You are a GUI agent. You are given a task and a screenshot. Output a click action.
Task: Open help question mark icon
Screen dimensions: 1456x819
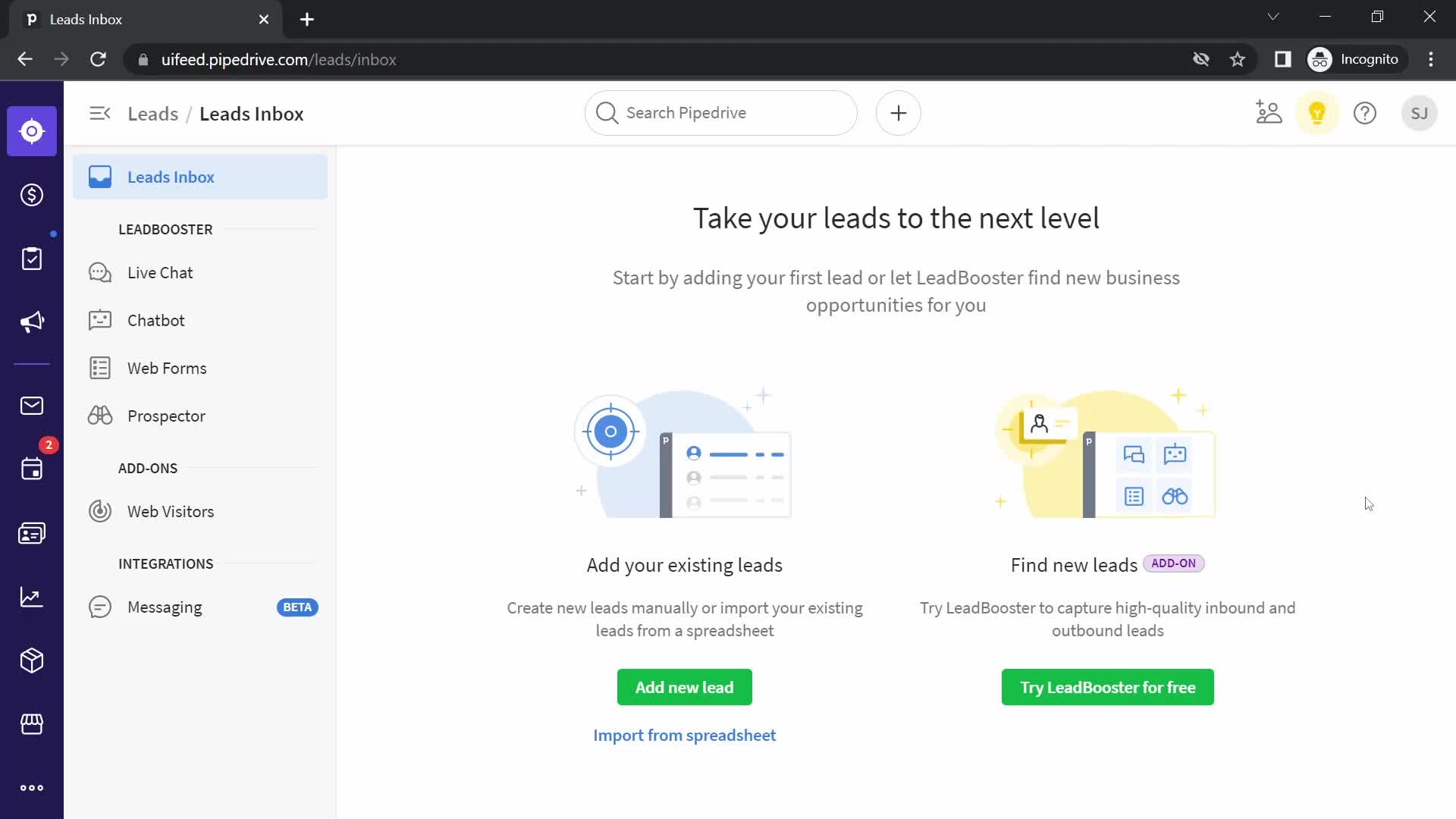[1365, 113]
